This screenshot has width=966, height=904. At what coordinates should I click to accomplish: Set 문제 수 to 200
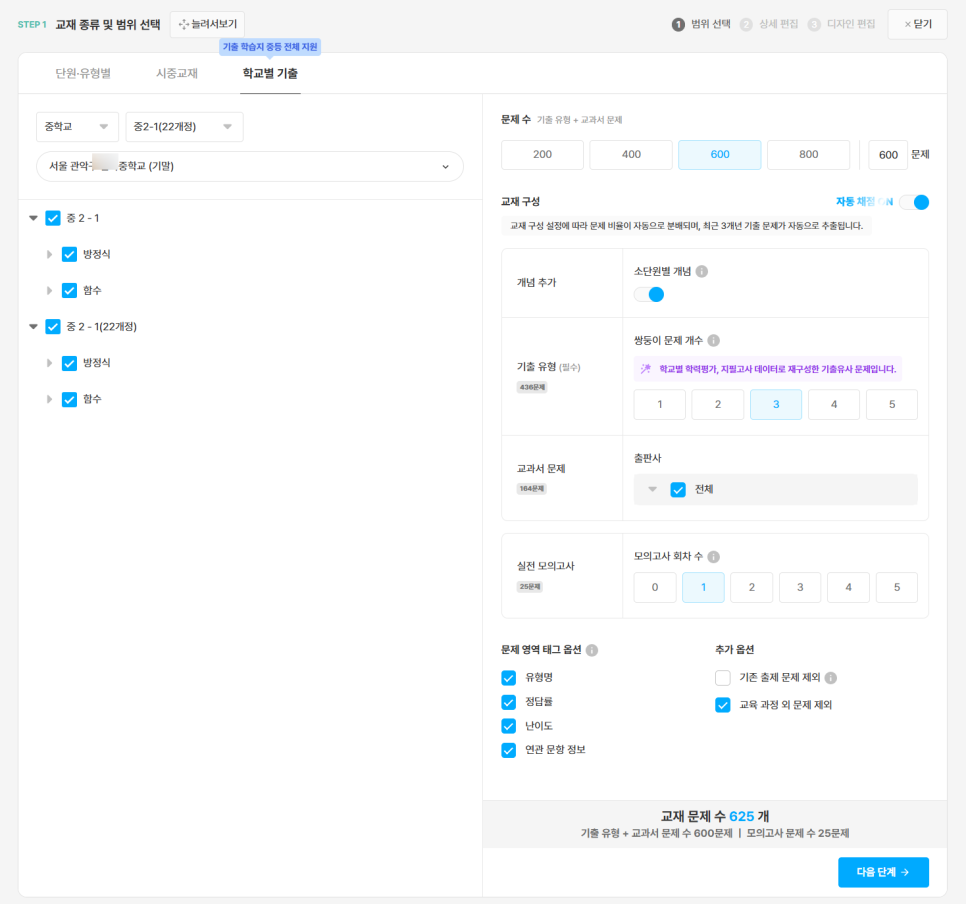pos(542,155)
